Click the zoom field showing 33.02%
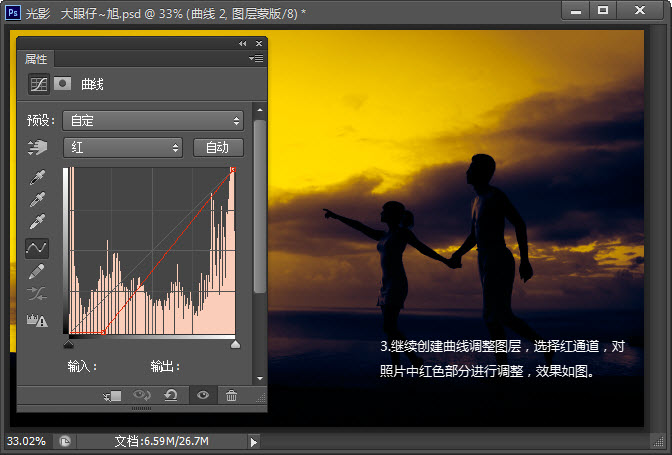Viewport: 672px width, 455px height. [x=27, y=441]
